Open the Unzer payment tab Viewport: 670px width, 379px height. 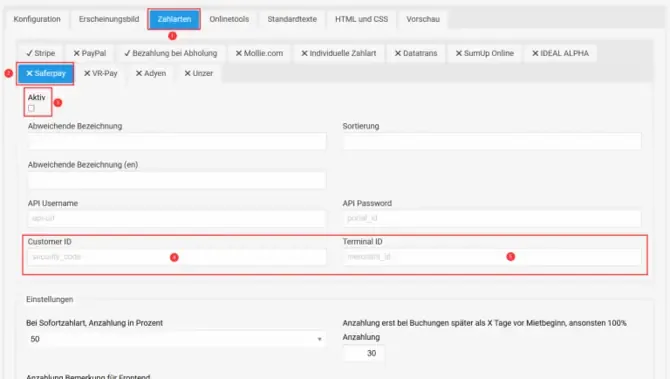199,73
